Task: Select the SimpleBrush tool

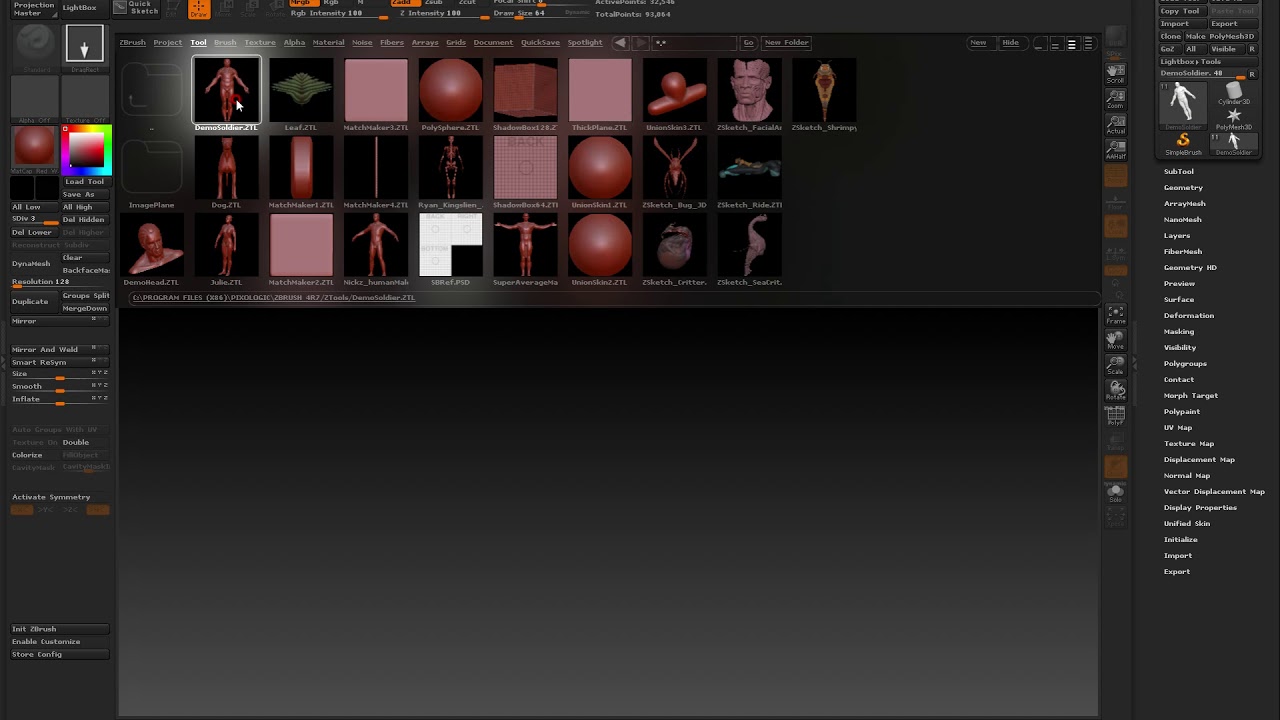Action: 1183,144
